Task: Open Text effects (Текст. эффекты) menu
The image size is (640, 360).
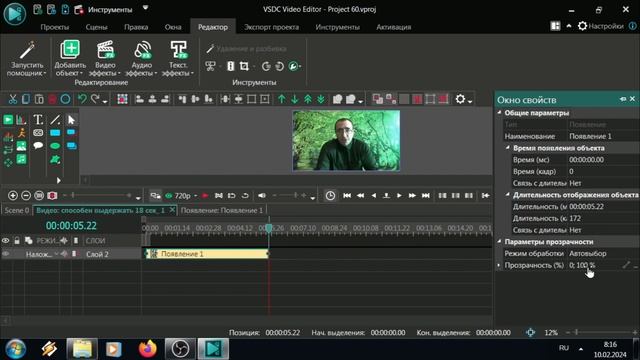Action: (x=178, y=58)
